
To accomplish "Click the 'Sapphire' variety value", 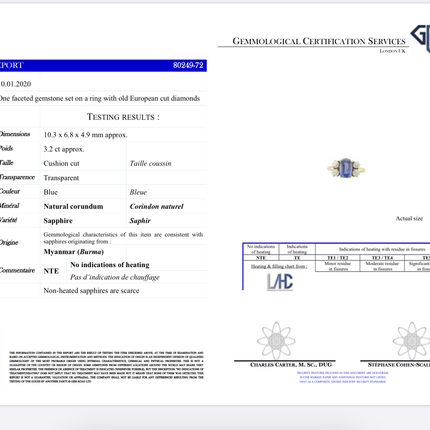I will point(58,221).
